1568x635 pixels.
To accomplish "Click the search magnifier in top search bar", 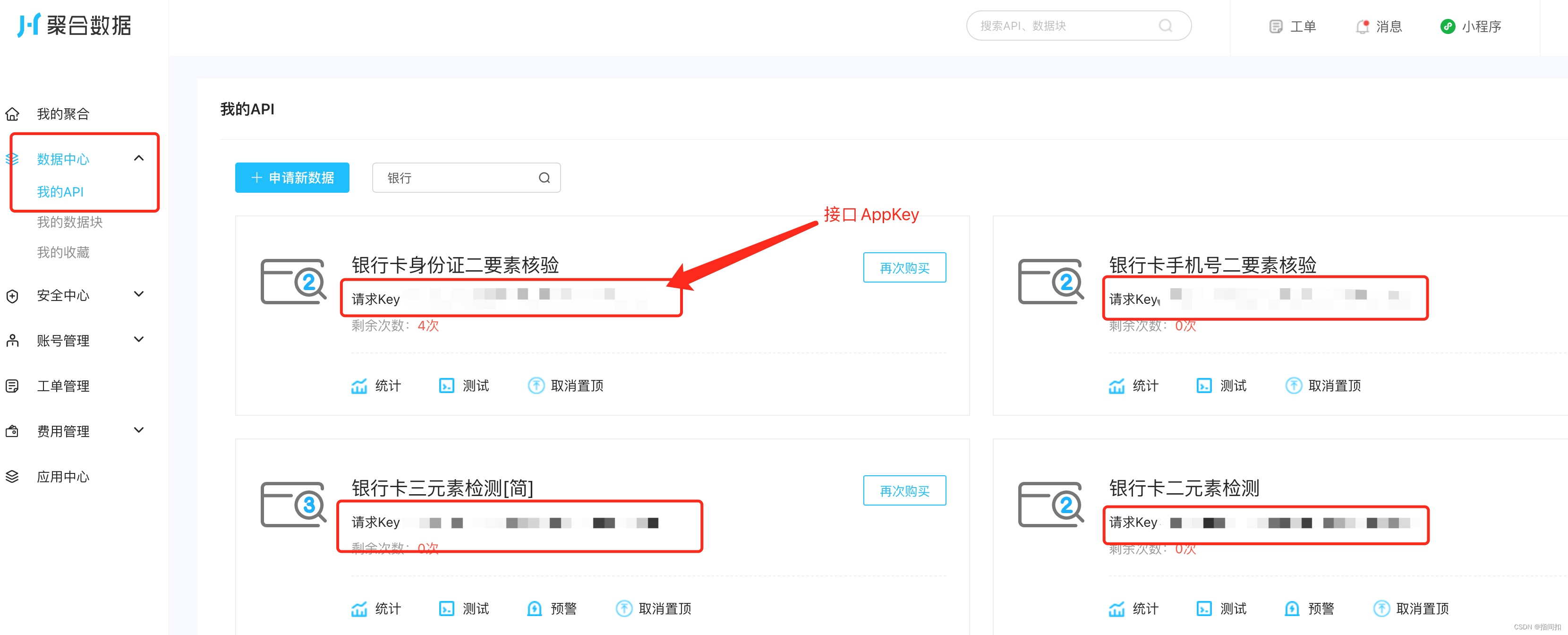I will [x=1165, y=26].
